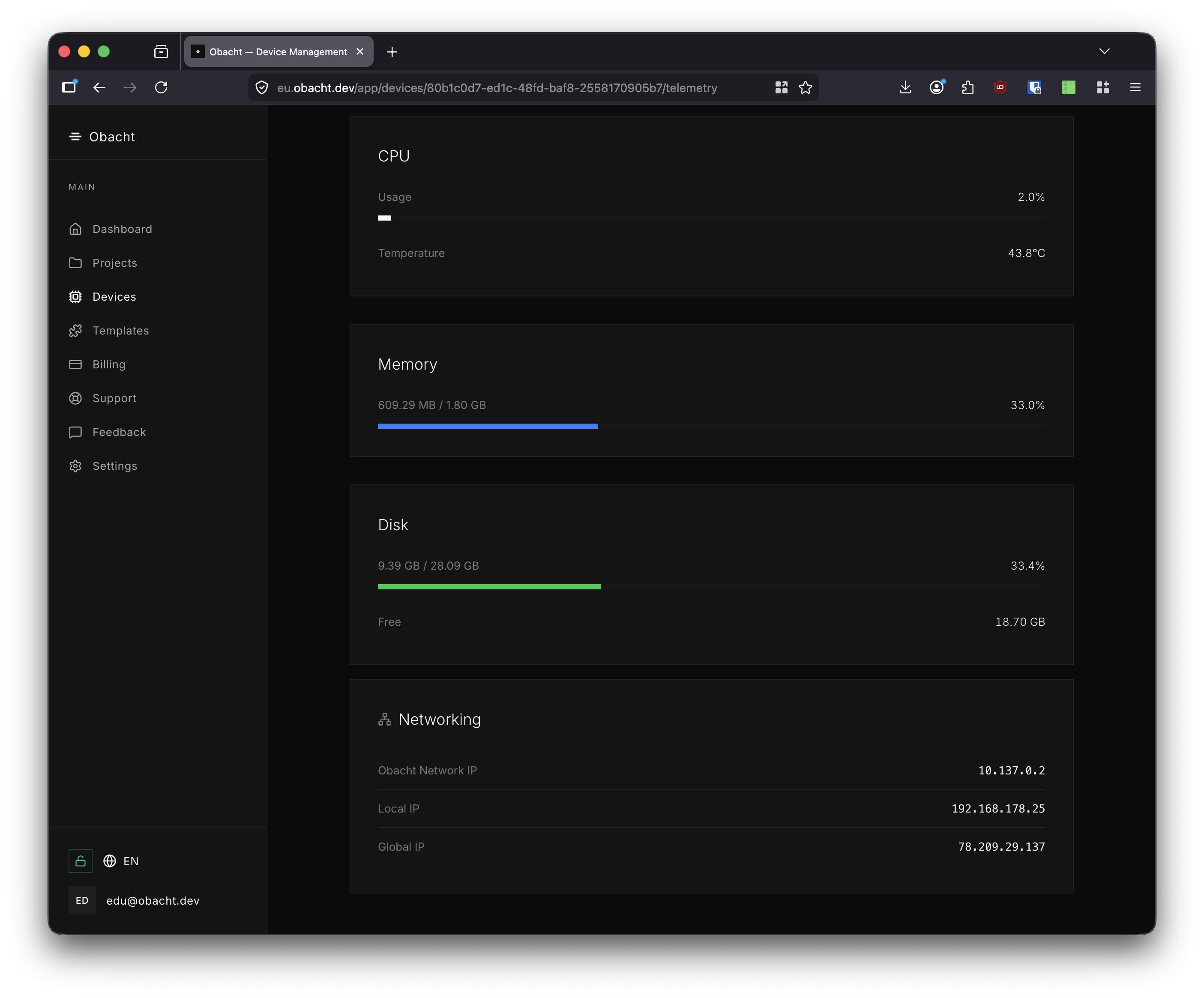Image resolution: width=1204 pixels, height=998 pixels.
Task: Click the blue Memory usage bar
Action: [488, 426]
